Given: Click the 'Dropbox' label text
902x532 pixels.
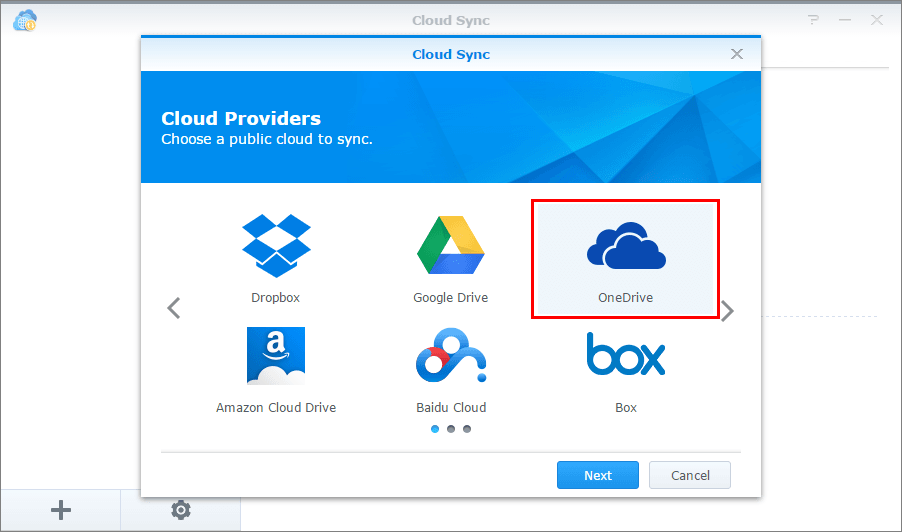Looking at the screenshot, I should 276,298.
